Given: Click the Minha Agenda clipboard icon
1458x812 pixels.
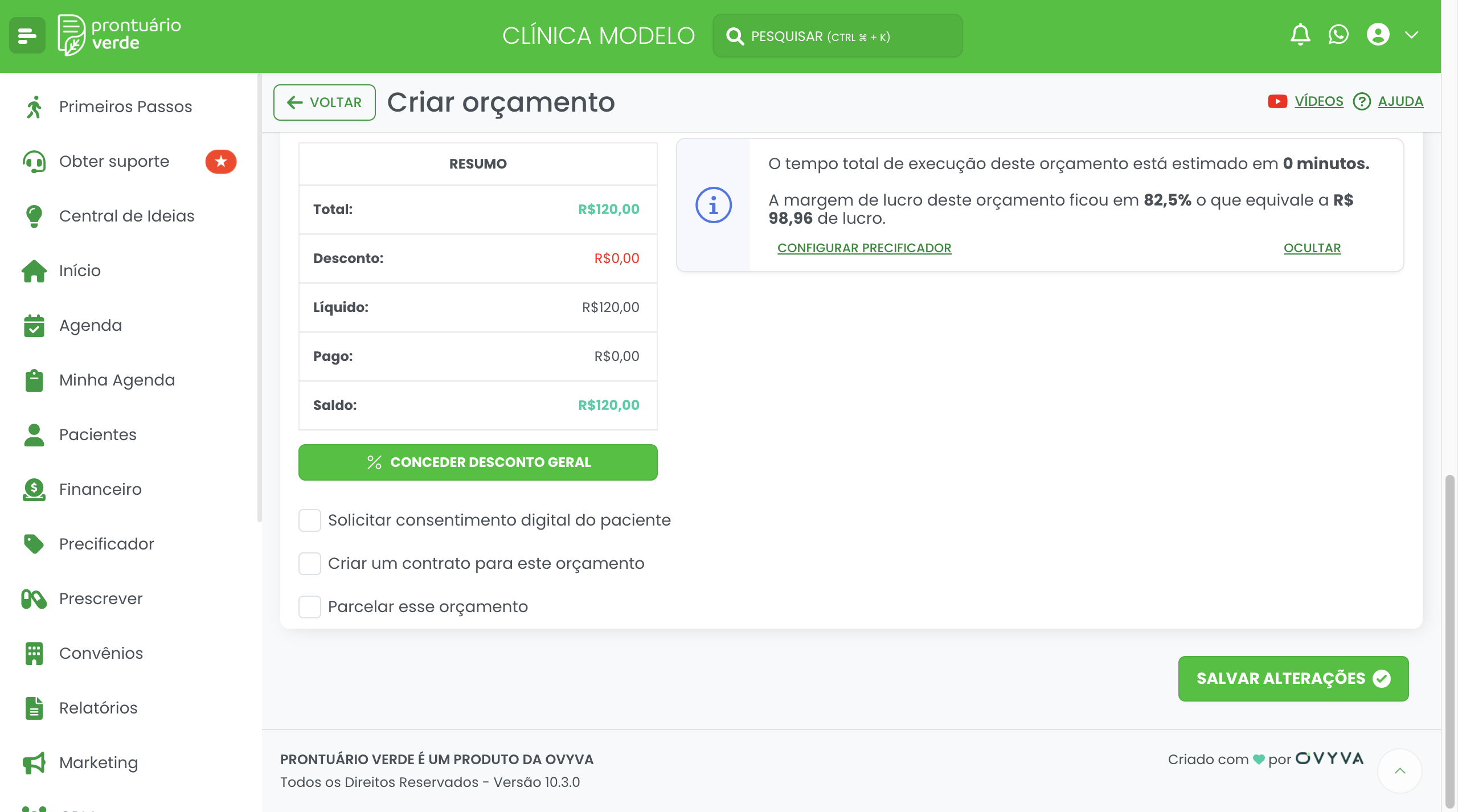Looking at the screenshot, I should click(34, 380).
